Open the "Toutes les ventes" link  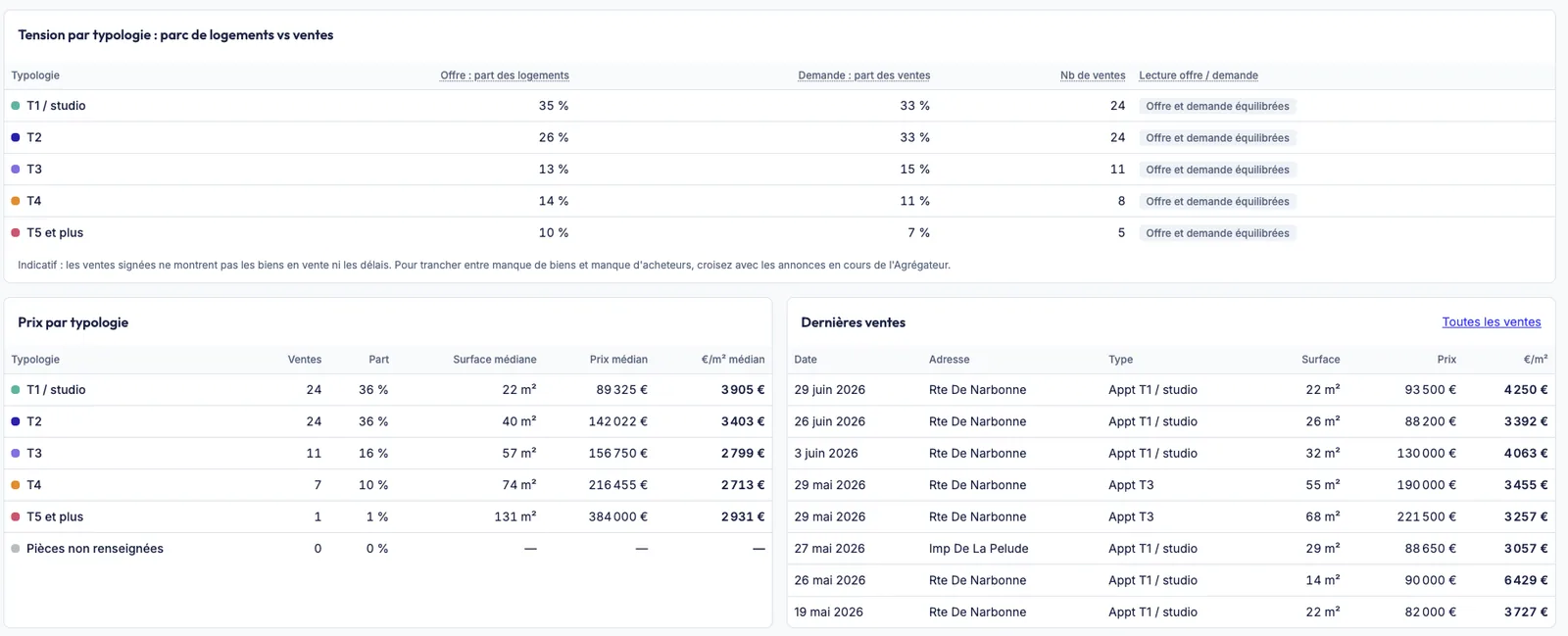pyautogui.click(x=1491, y=322)
